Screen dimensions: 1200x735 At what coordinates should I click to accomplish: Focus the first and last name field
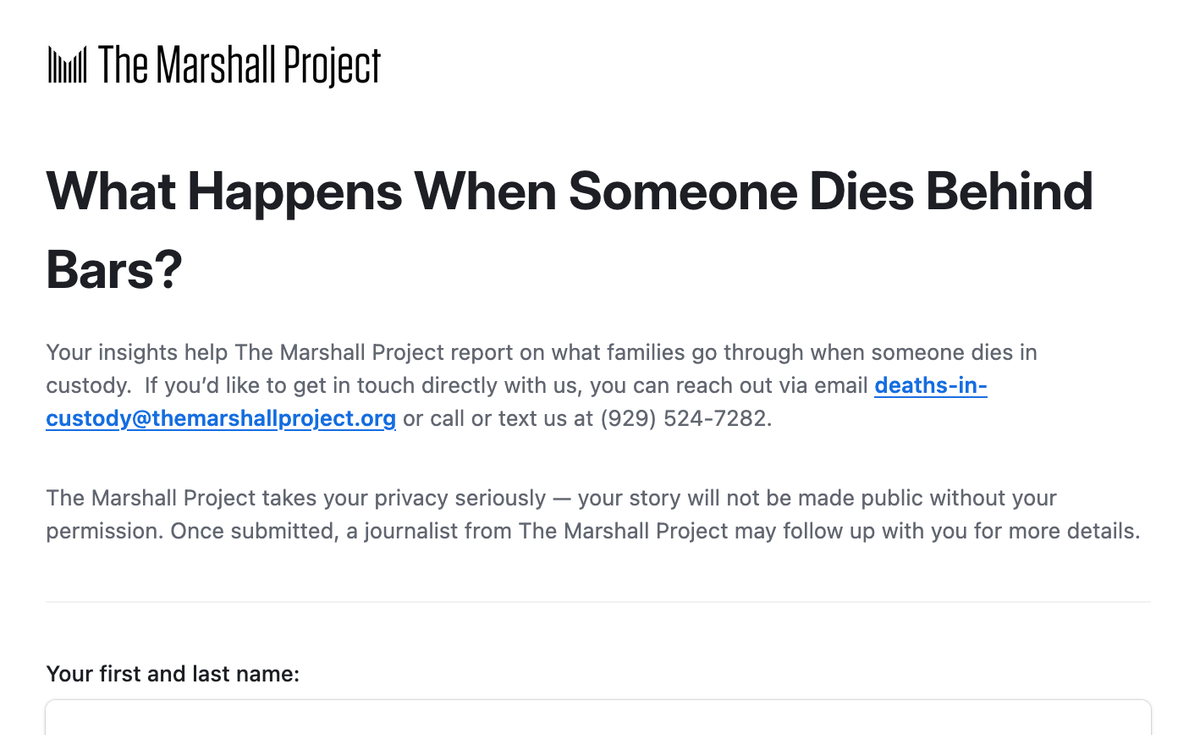click(x=598, y=718)
